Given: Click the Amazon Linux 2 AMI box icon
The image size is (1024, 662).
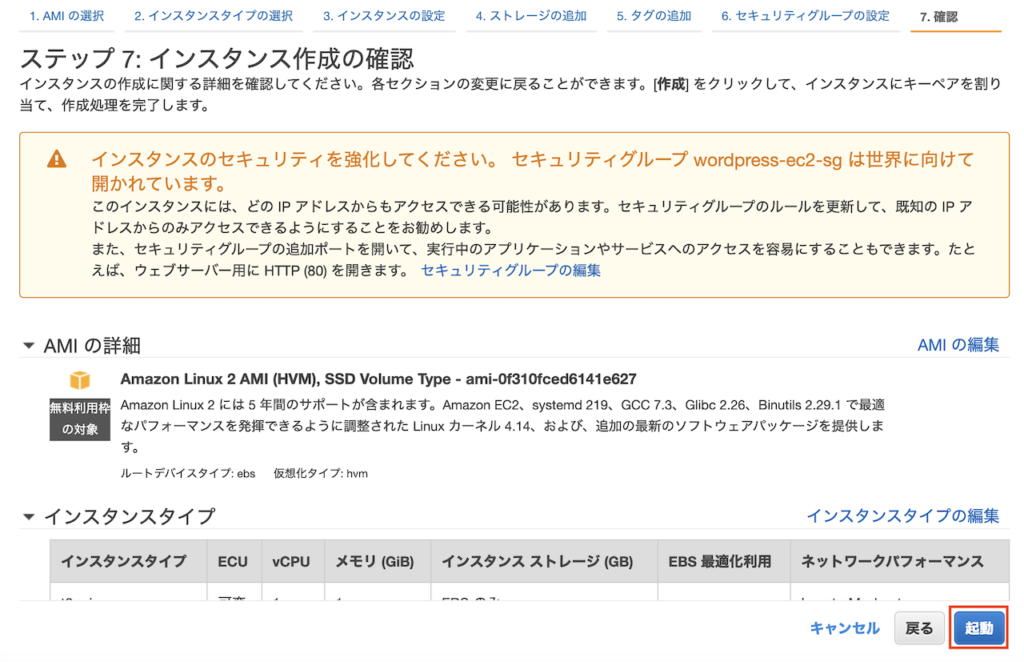Looking at the screenshot, I should click(80, 380).
